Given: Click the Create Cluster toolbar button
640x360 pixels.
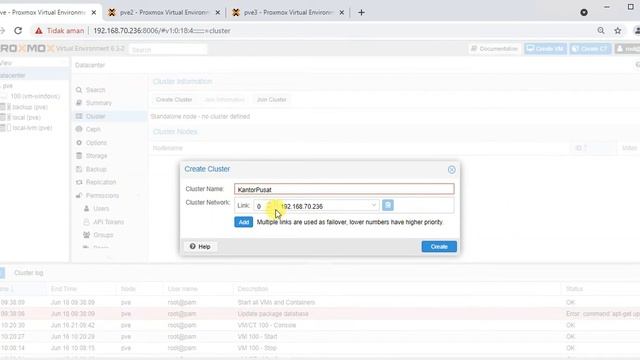Looking at the screenshot, I should [174, 100].
